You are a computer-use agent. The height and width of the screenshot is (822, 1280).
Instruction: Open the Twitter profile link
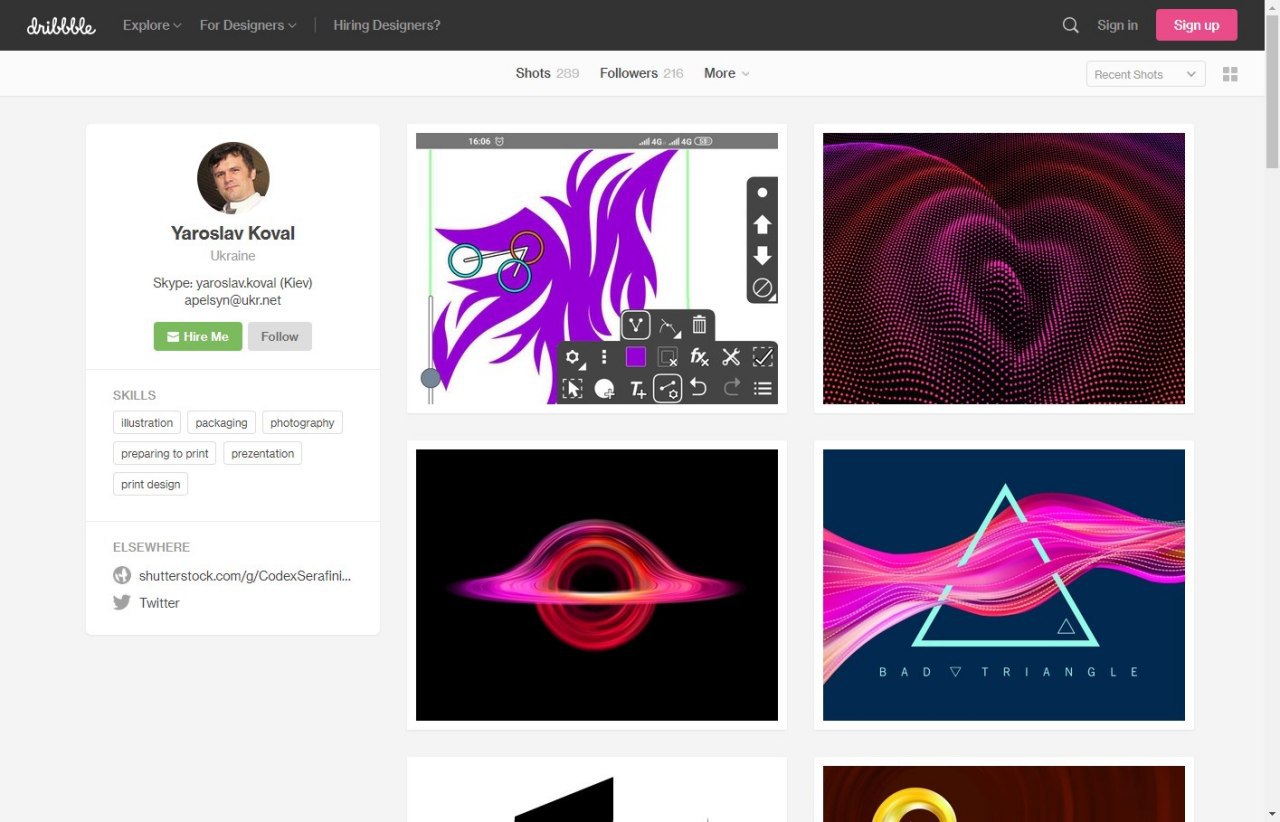[x=159, y=602]
